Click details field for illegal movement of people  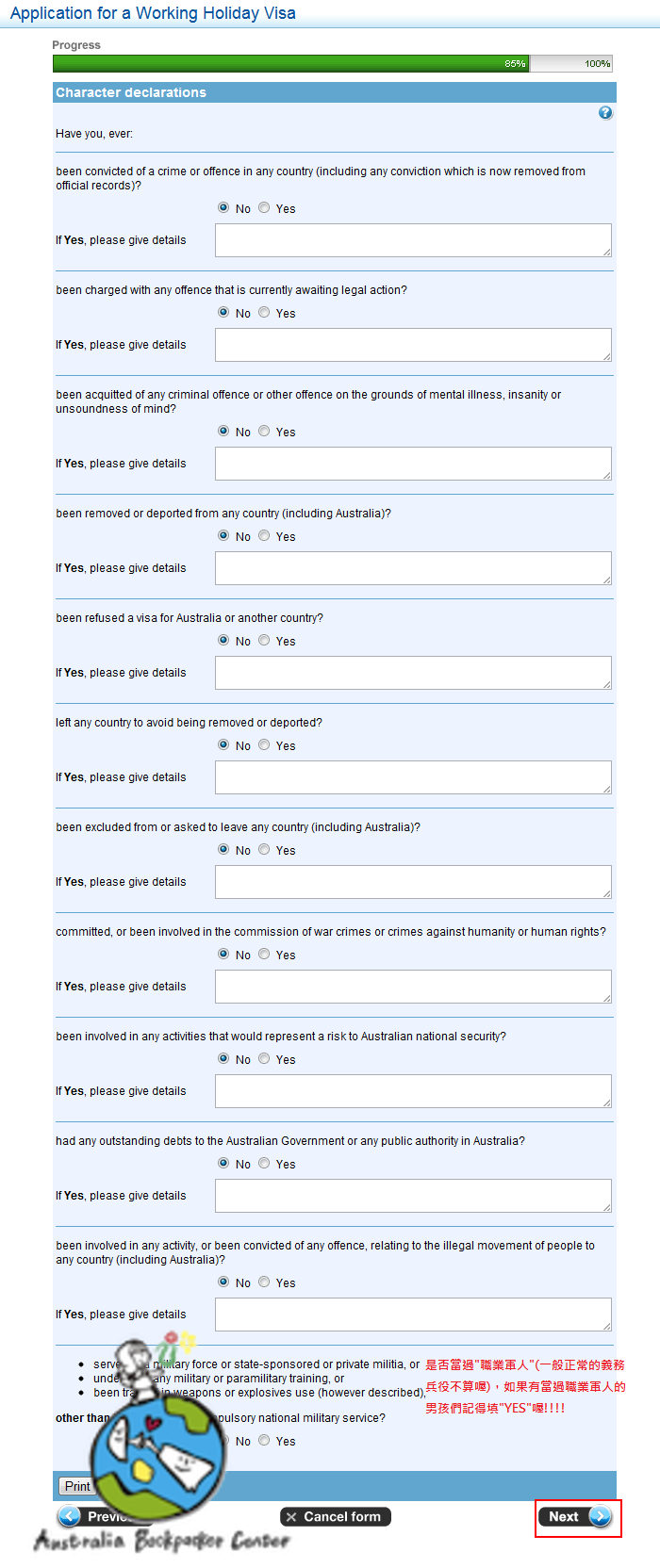coord(413,1315)
